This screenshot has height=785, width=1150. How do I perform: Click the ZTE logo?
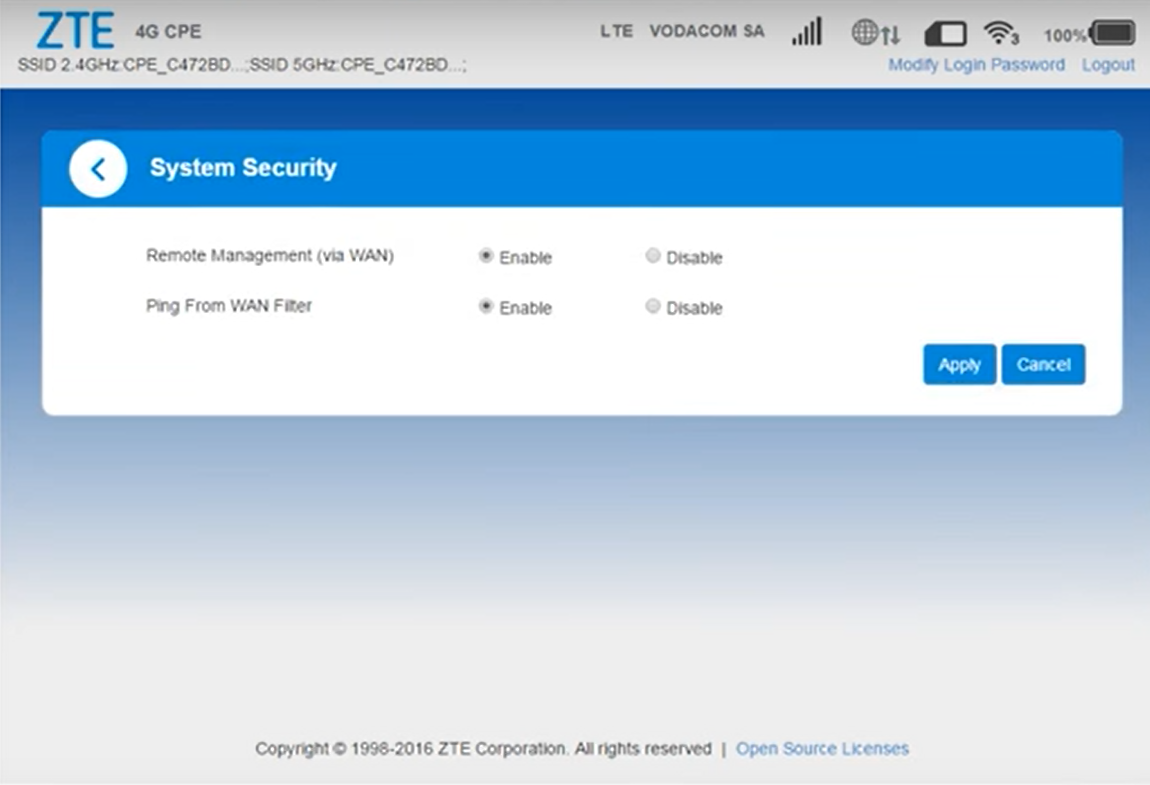(x=75, y=30)
